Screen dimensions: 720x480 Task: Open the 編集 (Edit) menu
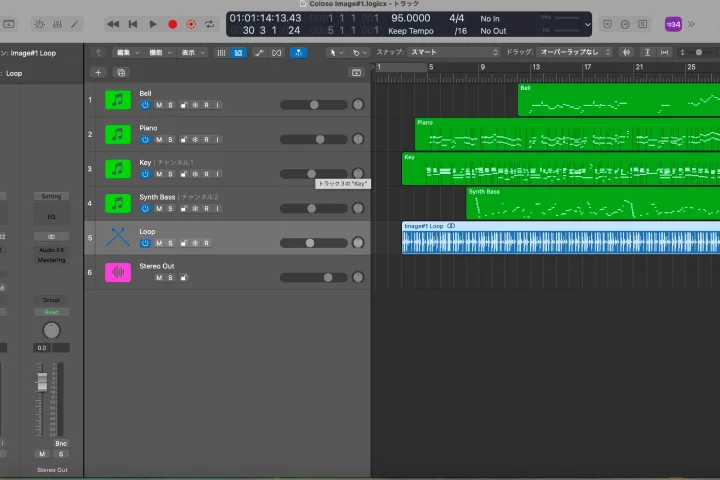point(128,53)
